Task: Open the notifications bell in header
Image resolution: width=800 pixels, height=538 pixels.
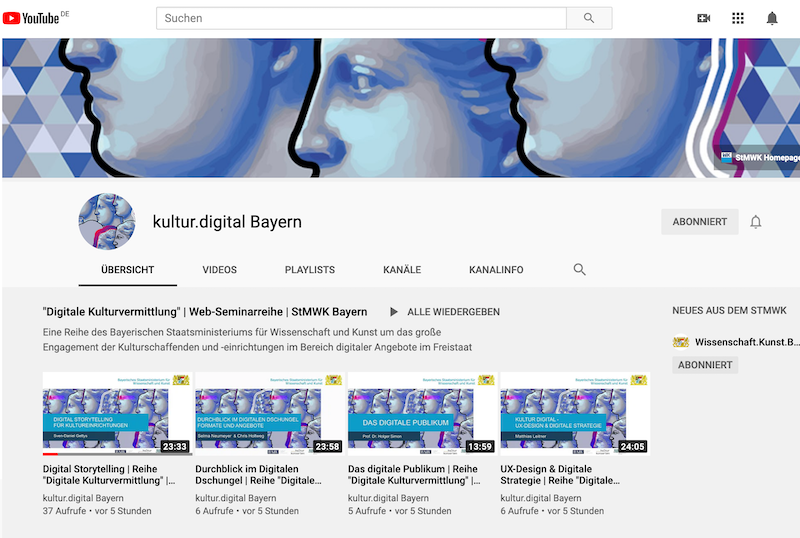Action: pos(772,18)
